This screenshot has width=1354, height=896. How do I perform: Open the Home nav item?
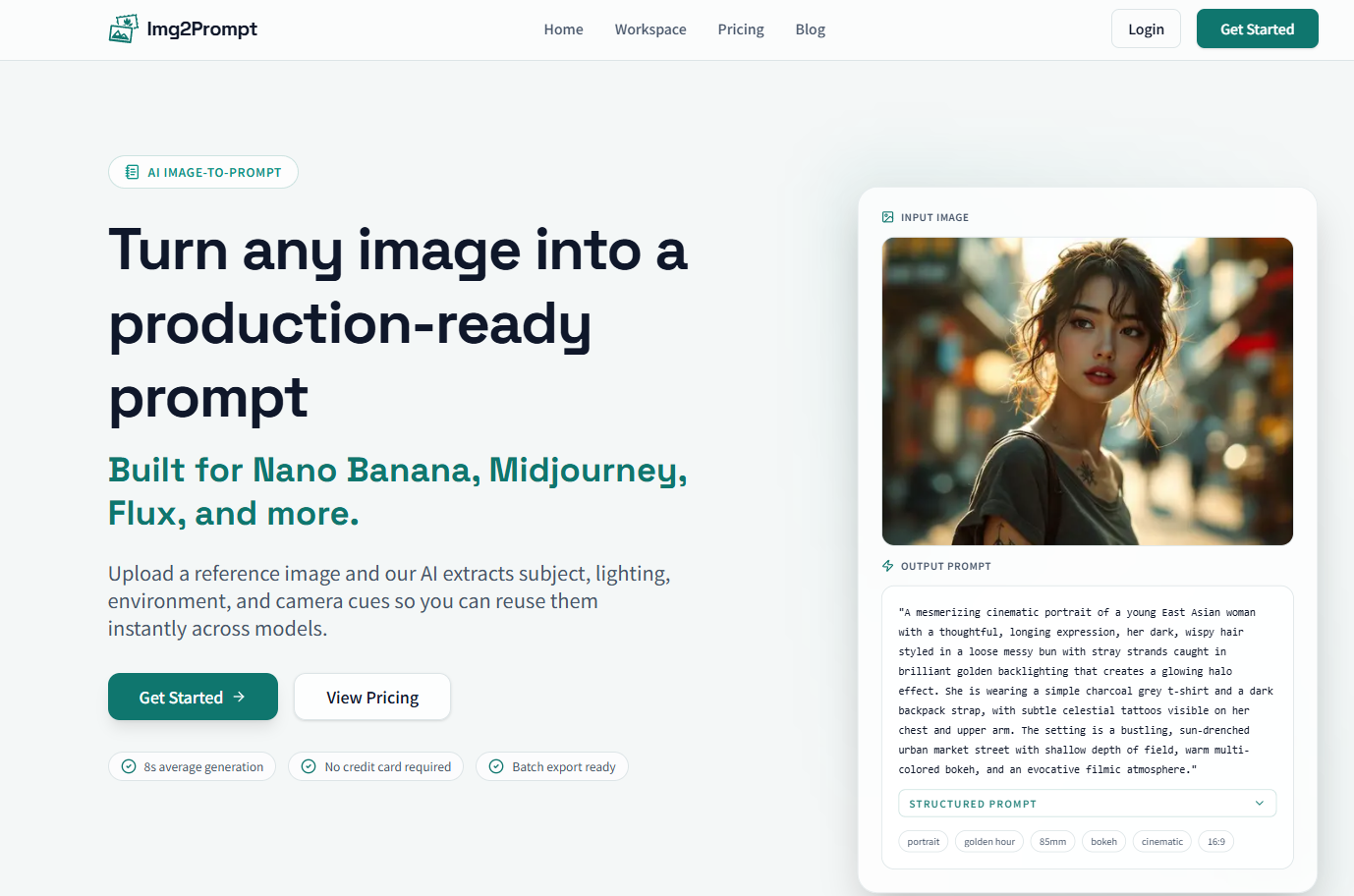click(563, 29)
